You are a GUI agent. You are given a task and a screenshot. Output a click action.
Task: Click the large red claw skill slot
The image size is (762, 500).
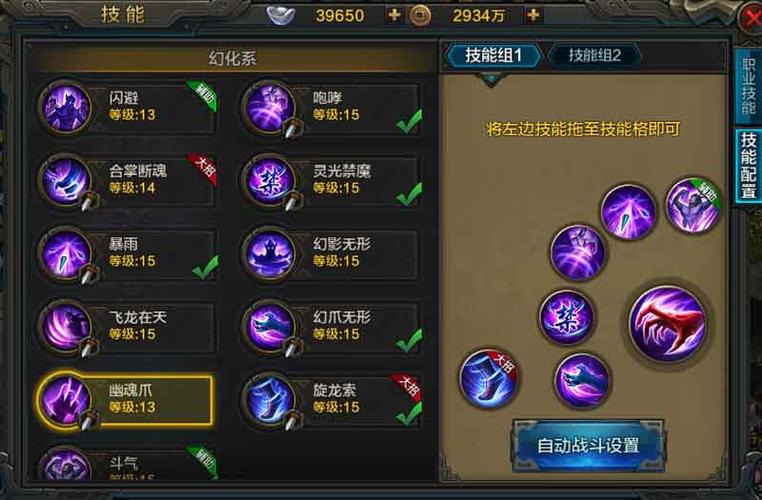(x=668, y=324)
